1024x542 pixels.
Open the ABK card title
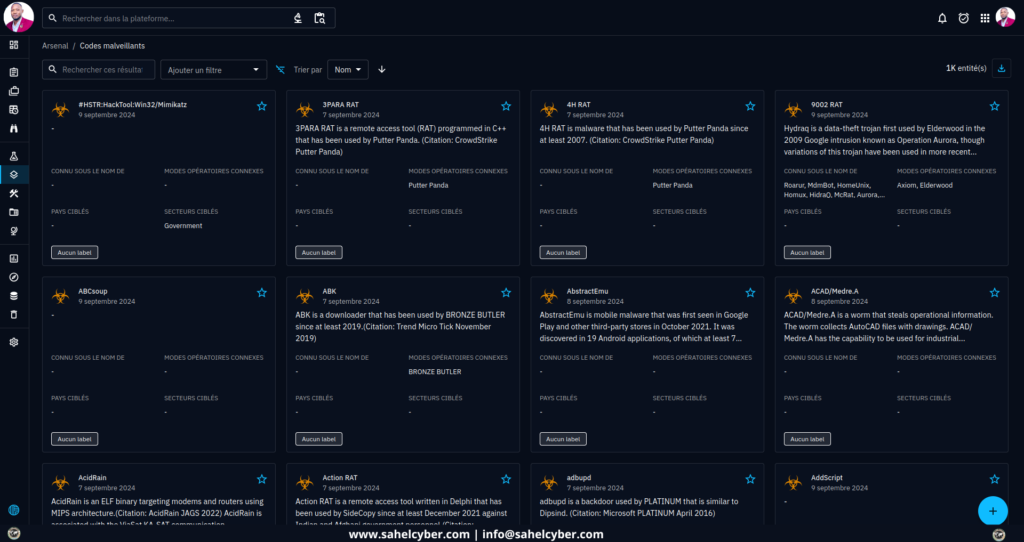click(329, 291)
